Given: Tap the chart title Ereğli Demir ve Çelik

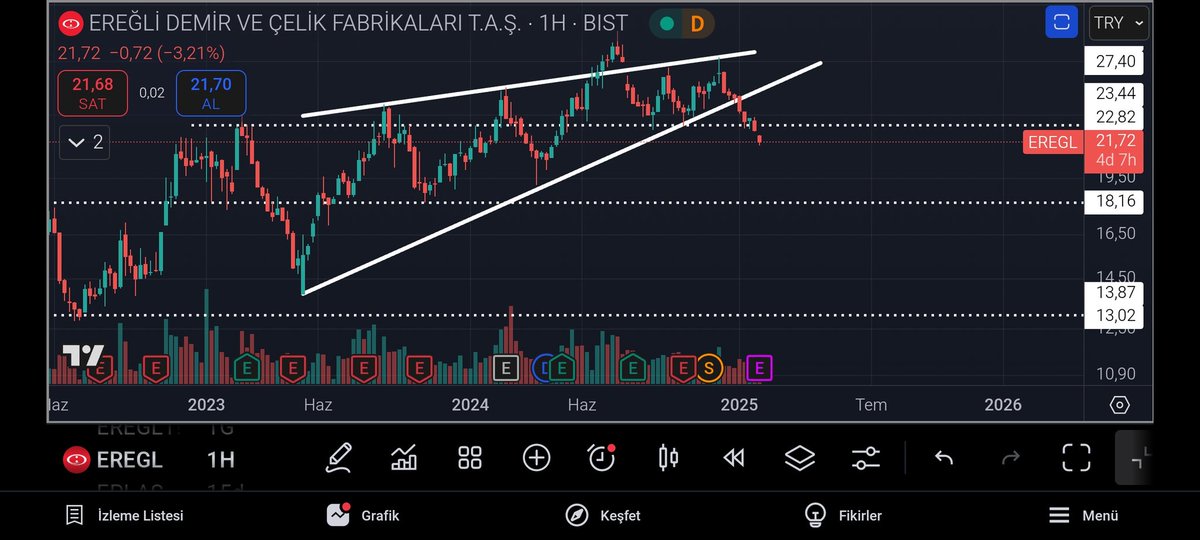Looking at the screenshot, I should 358,23.
